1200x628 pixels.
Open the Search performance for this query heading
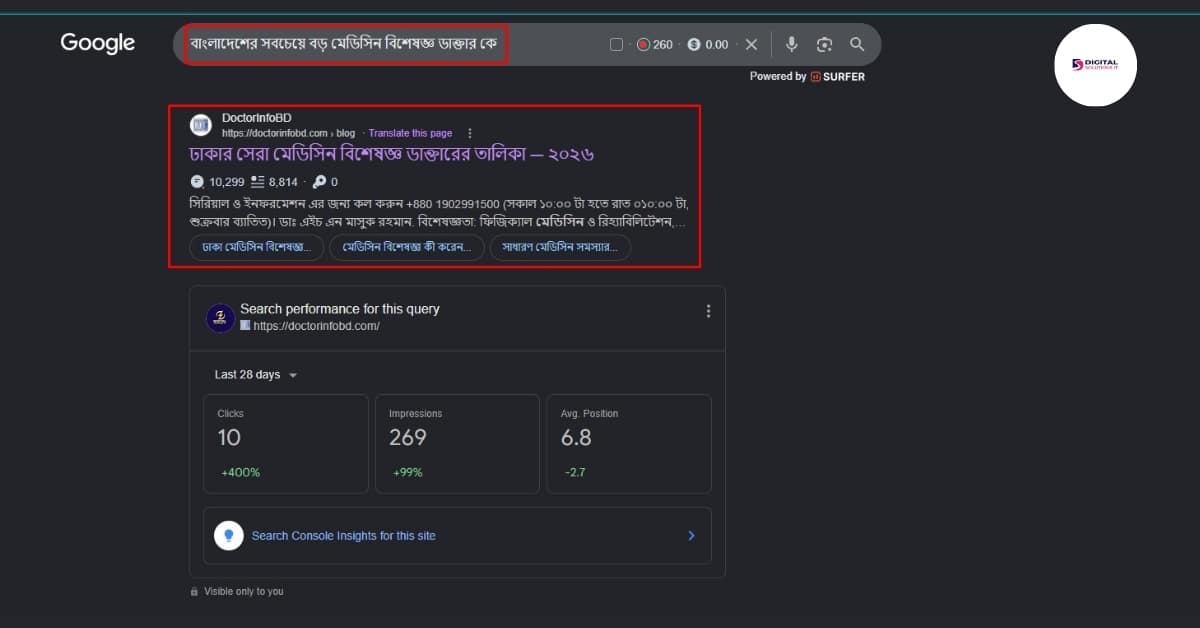pos(340,309)
